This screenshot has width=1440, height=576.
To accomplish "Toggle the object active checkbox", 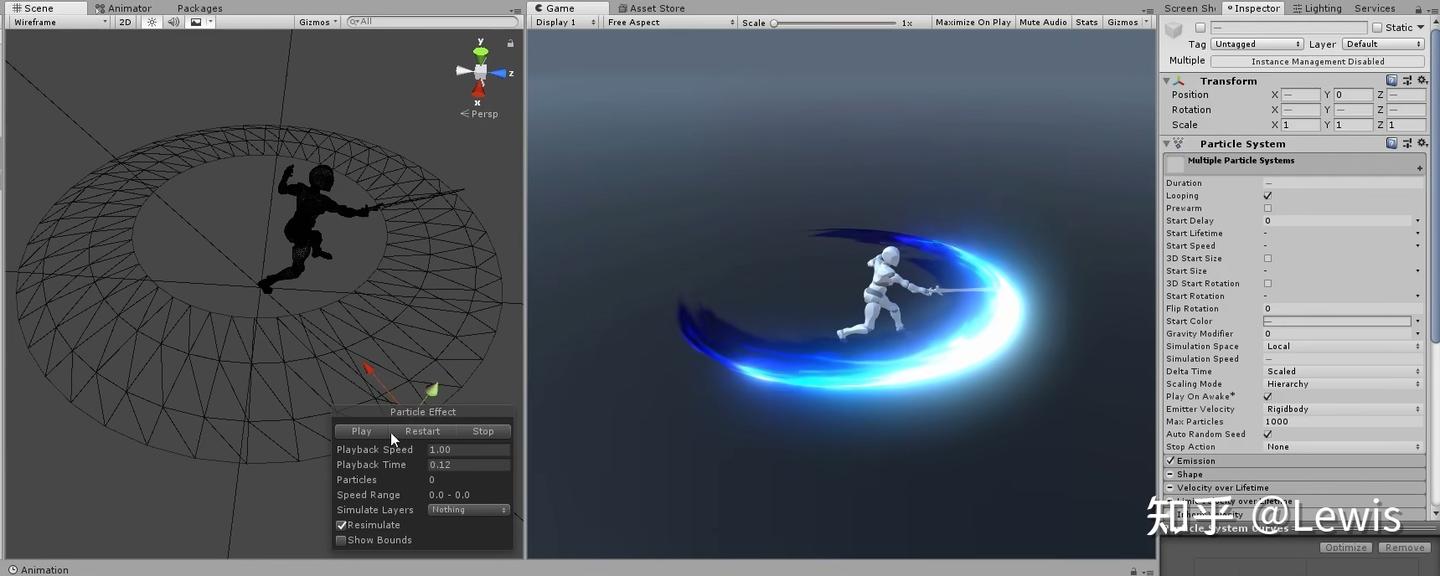I will tap(1200, 28).
